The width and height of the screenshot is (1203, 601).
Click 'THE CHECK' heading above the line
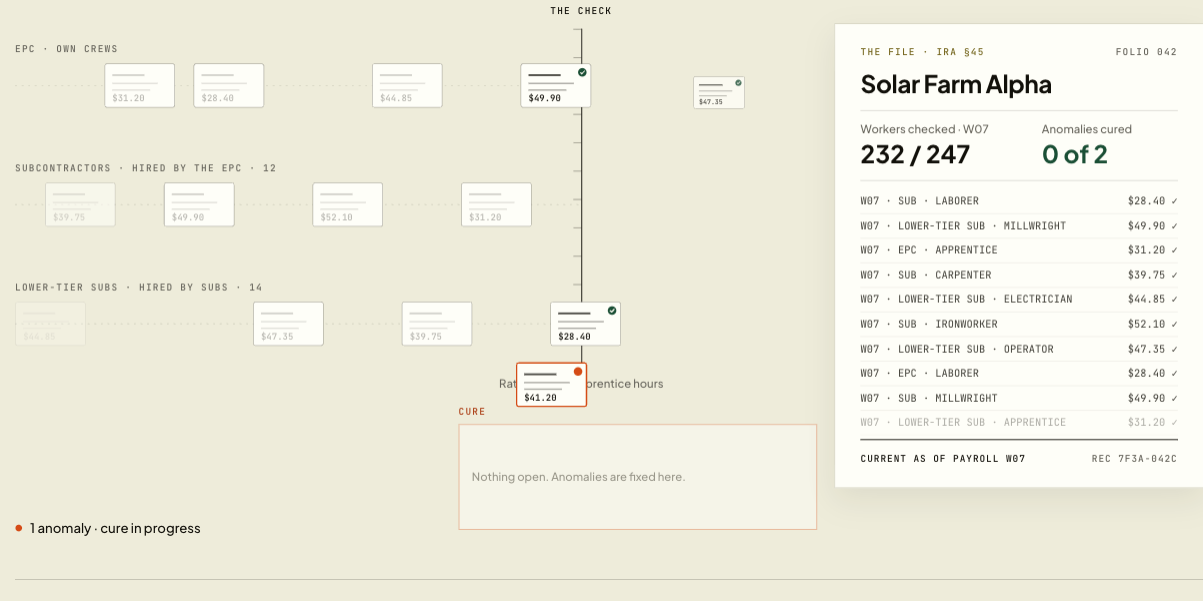(x=581, y=11)
